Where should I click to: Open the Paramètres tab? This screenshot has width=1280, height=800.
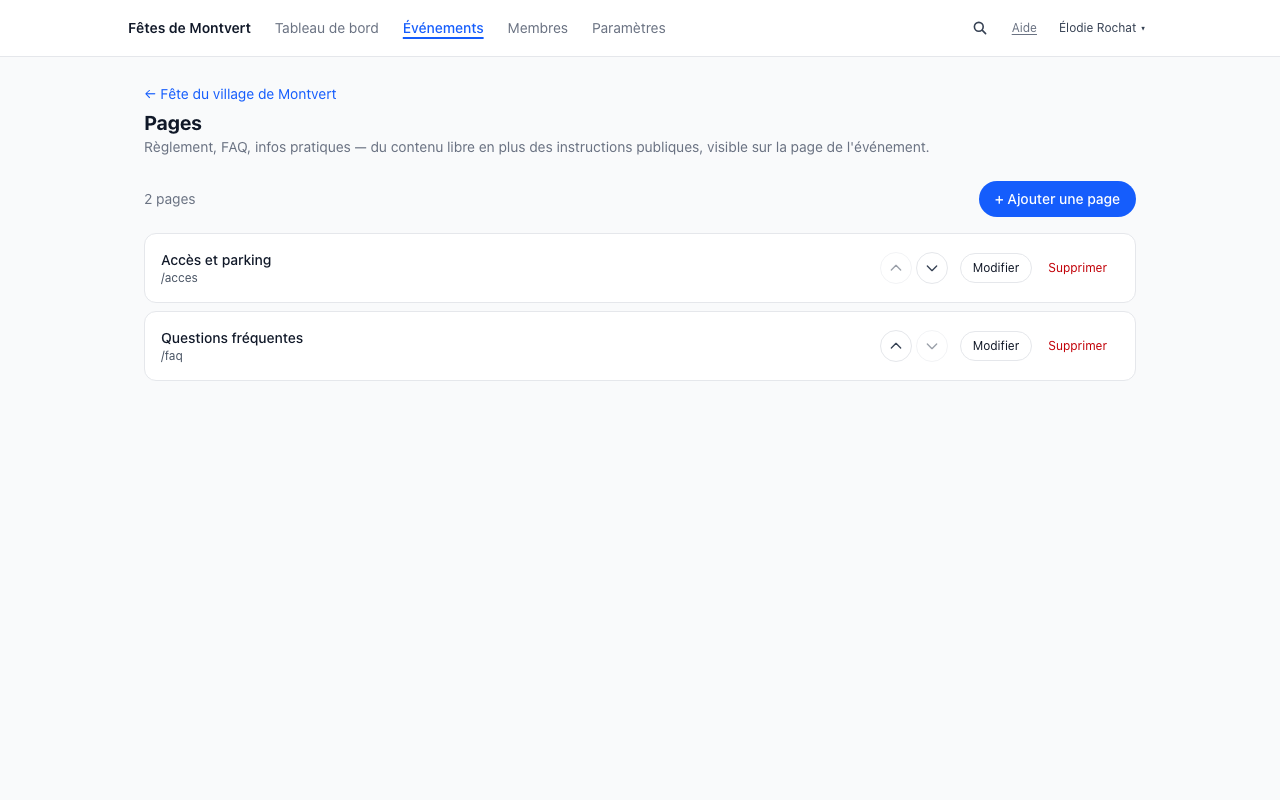(629, 28)
